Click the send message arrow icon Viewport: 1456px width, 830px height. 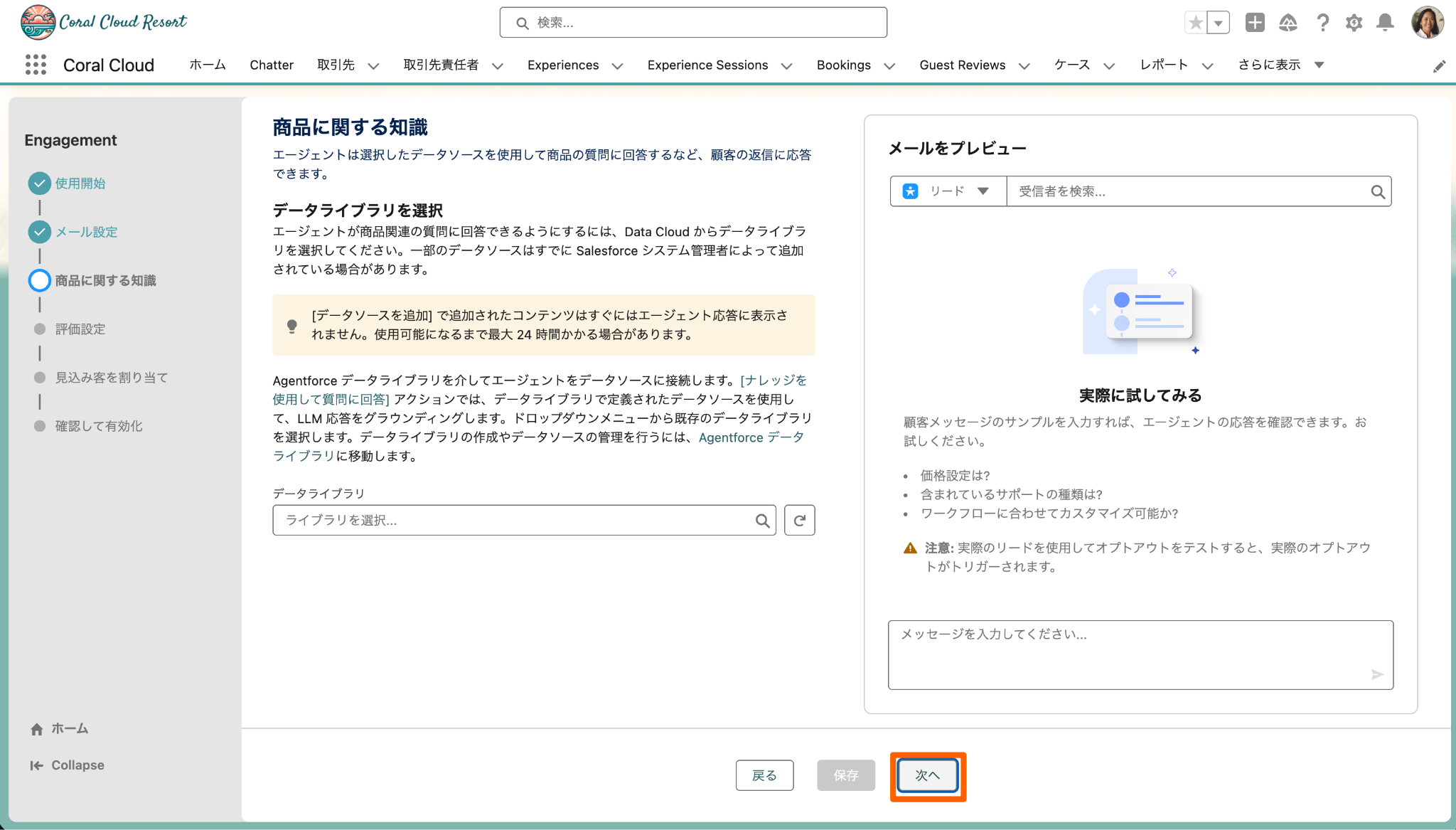pyautogui.click(x=1377, y=674)
